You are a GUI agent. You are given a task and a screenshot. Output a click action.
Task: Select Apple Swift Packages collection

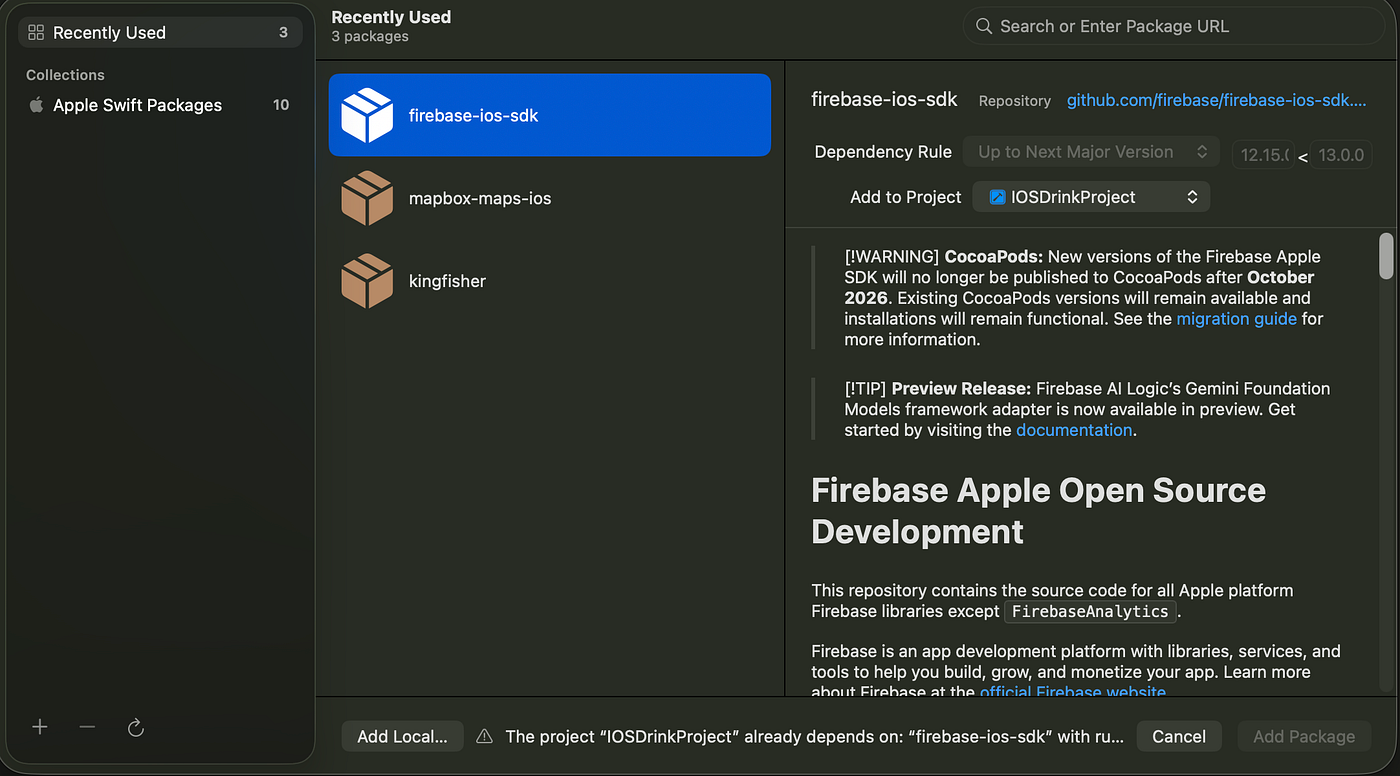pyautogui.click(x=160, y=105)
